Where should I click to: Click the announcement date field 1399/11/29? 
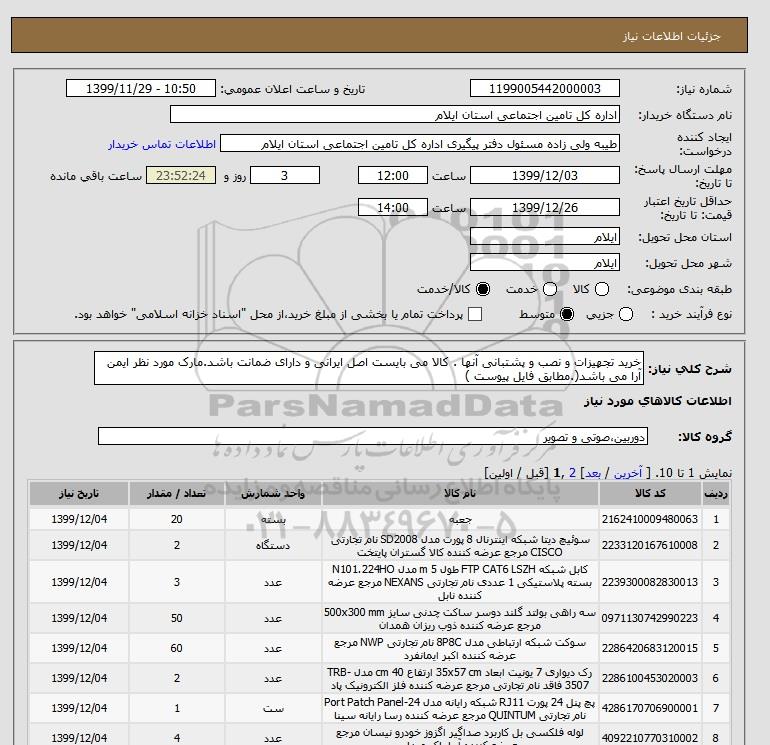(140, 88)
